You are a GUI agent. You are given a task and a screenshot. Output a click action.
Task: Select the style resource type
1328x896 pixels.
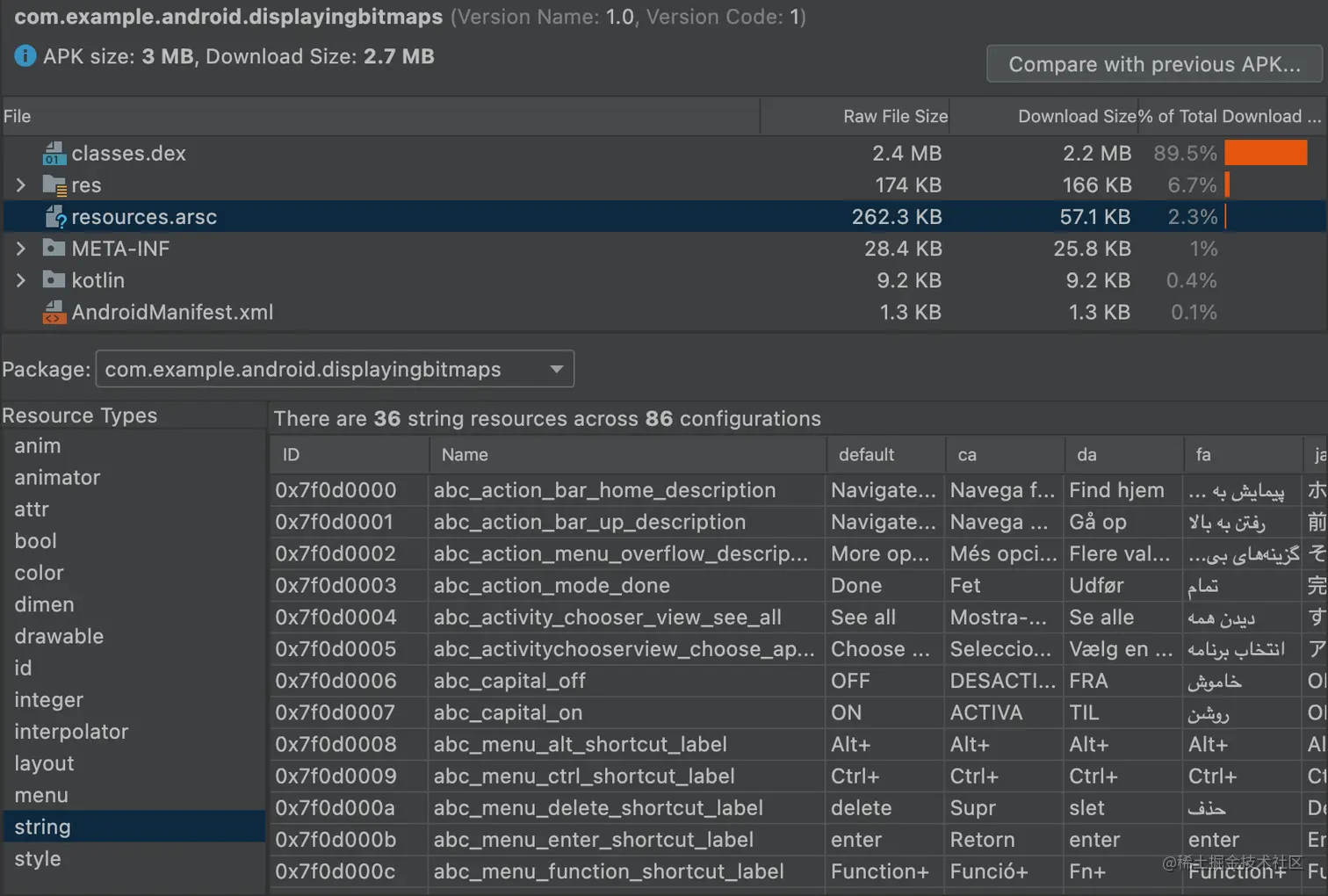38,858
